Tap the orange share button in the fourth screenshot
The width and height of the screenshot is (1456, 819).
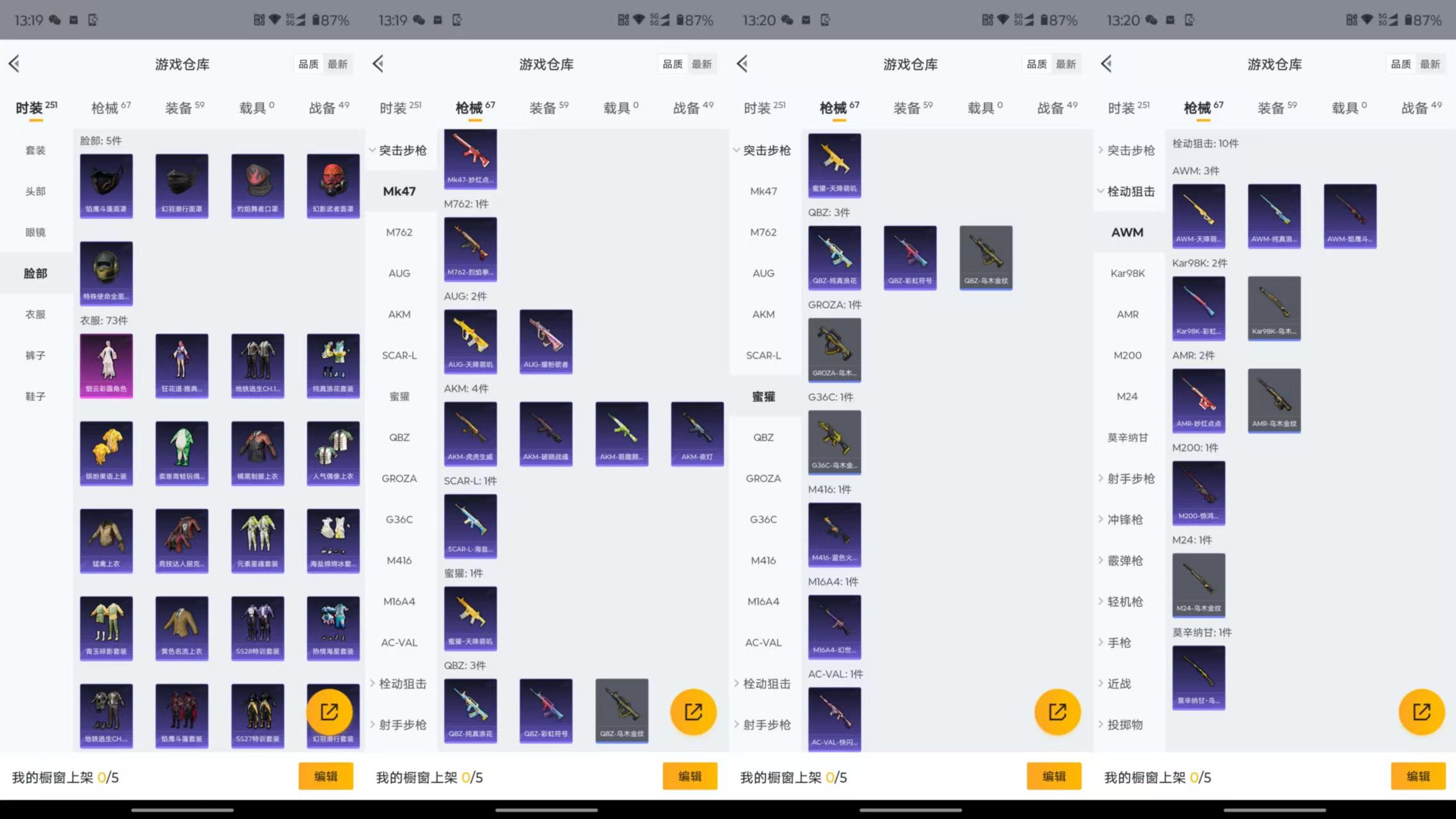(1421, 711)
